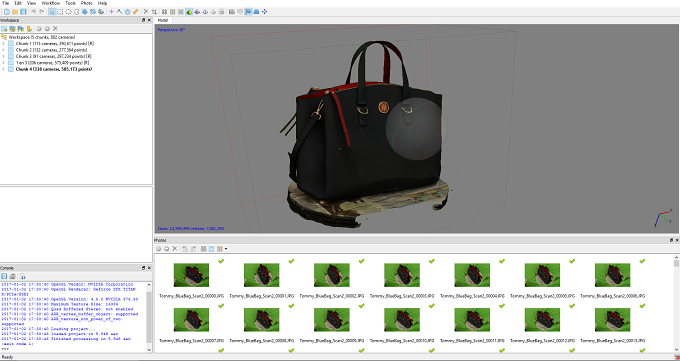Select the free-form selection tool

pos(76,12)
